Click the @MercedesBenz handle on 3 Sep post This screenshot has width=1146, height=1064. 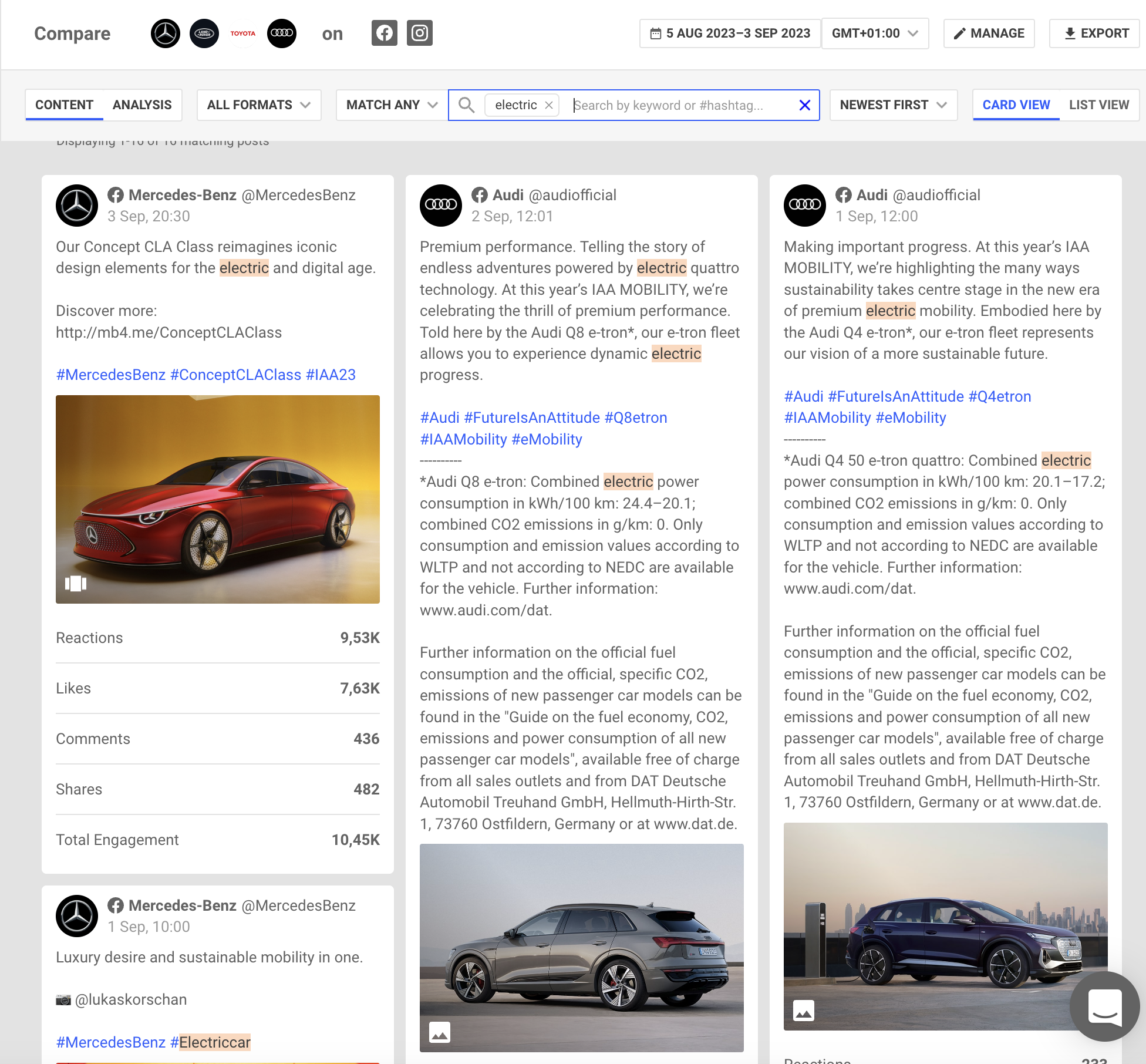(x=298, y=195)
